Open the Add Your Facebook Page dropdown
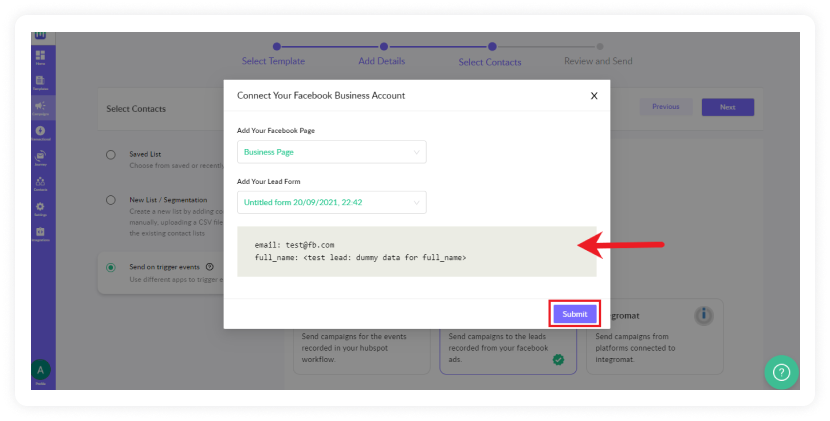 coord(331,152)
